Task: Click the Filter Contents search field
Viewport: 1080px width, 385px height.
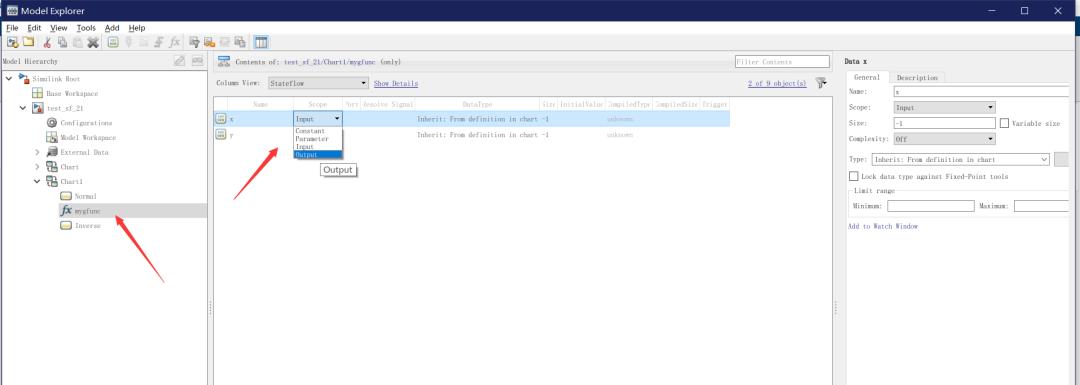Action: [782, 61]
